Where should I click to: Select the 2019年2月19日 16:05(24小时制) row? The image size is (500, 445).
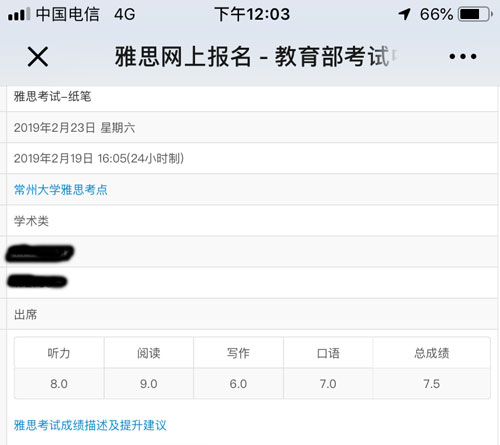pyautogui.click(x=252, y=158)
